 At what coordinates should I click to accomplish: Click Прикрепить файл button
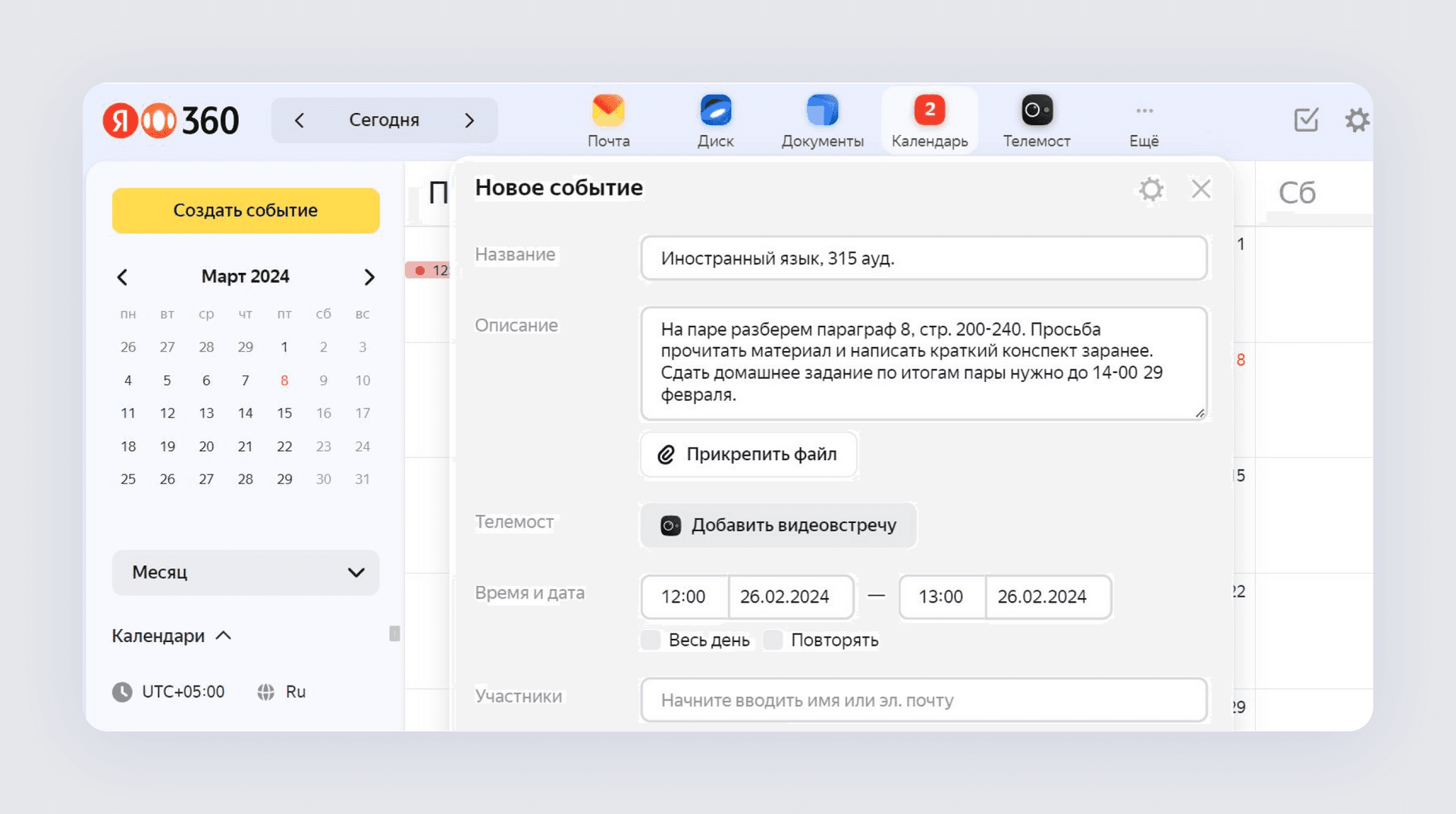pyautogui.click(x=748, y=455)
